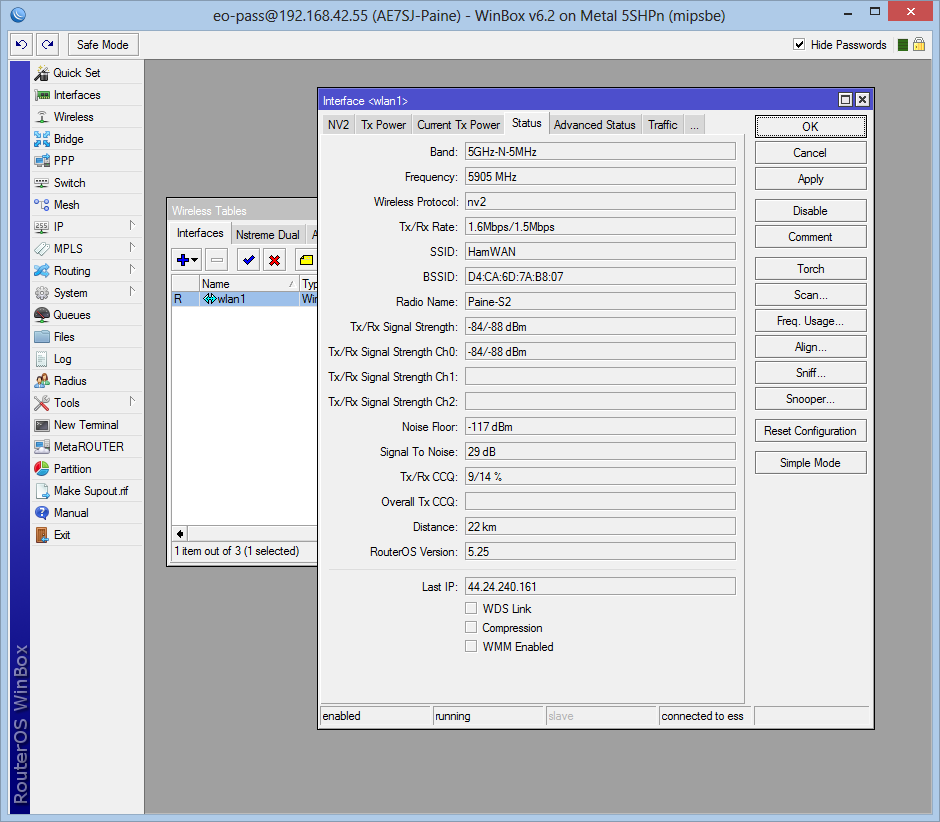Click the left scroll arrow in Wireless Tables
This screenshot has height=822, width=940.
(180, 534)
